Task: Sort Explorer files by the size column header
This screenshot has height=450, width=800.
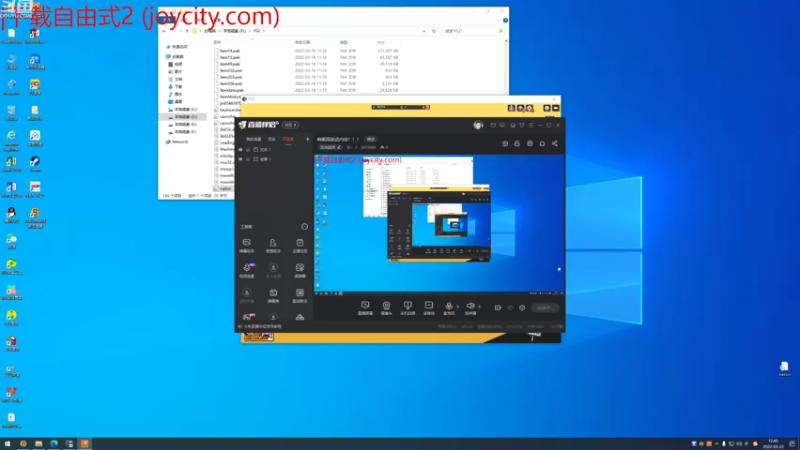Action: click(381, 42)
